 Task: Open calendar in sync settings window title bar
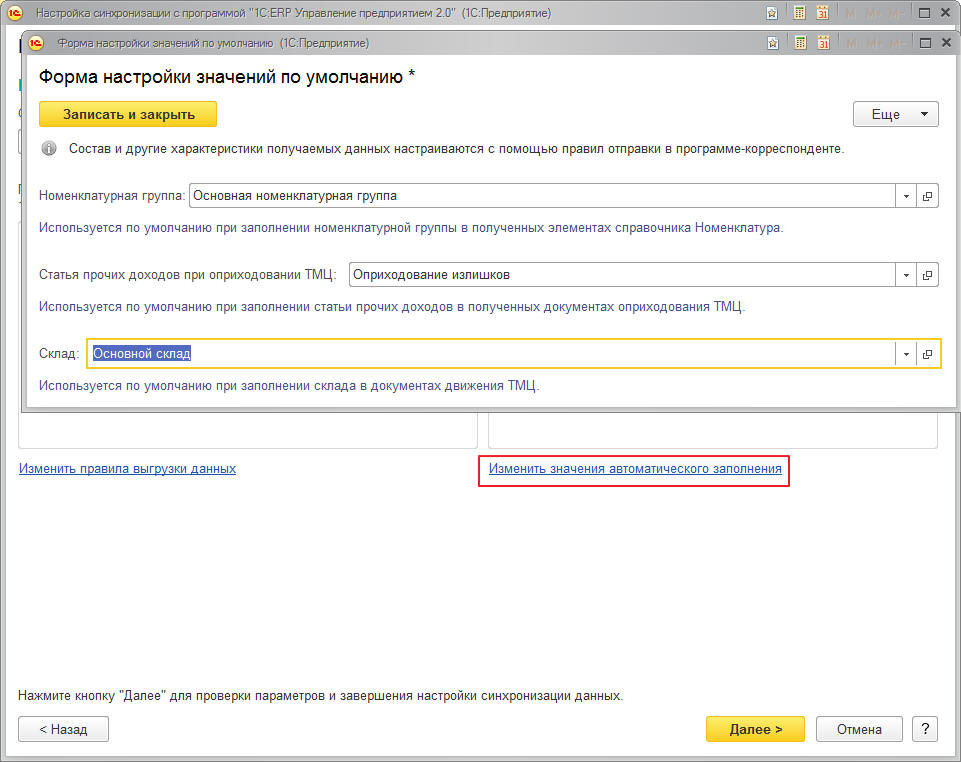[823, 13]
